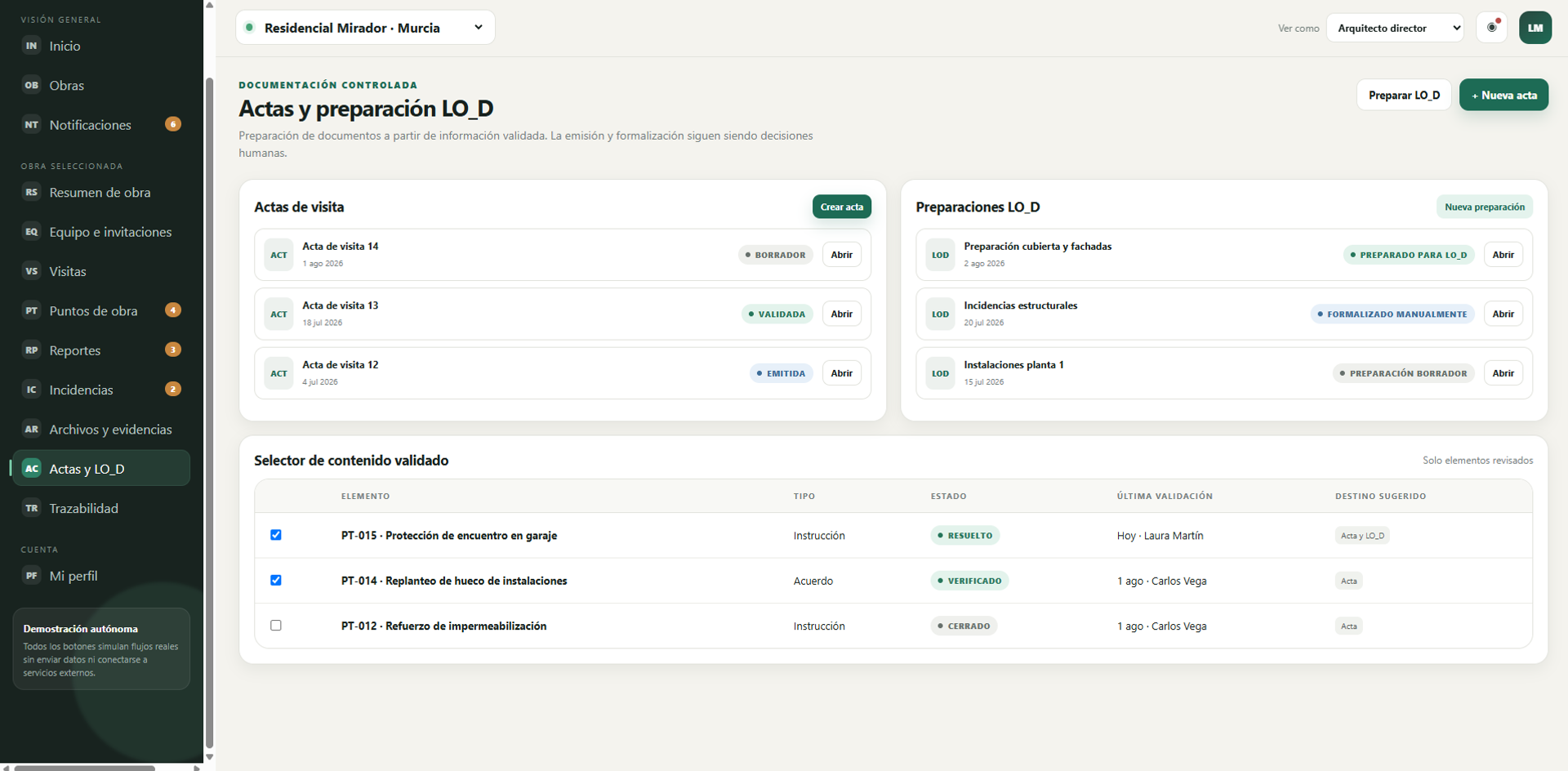Click the FORMALIZADO MANUALMENTE status badge
1568x771 pixels.
pos(1392,314)
